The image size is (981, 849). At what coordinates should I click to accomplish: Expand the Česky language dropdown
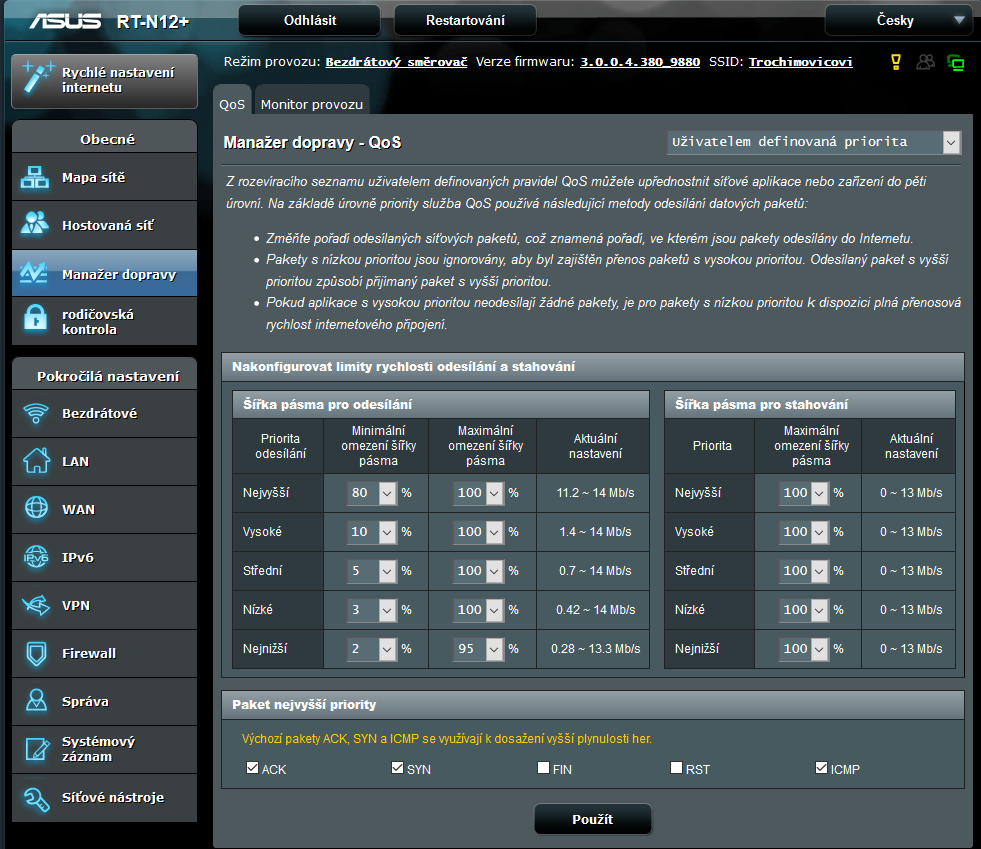click(897, 20)
